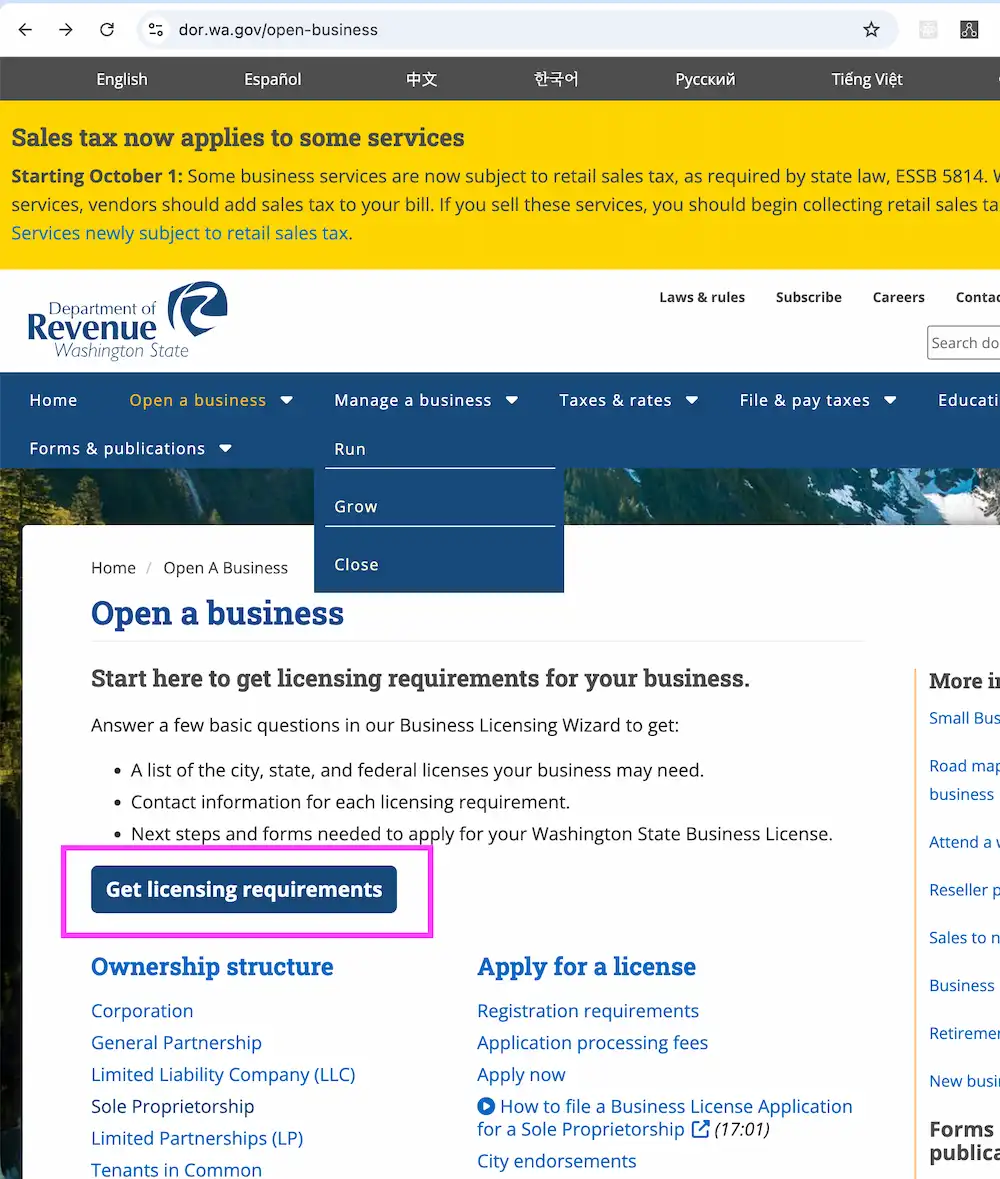
Task: Bookmark the page with the star icon
Action: pos(871,29)
